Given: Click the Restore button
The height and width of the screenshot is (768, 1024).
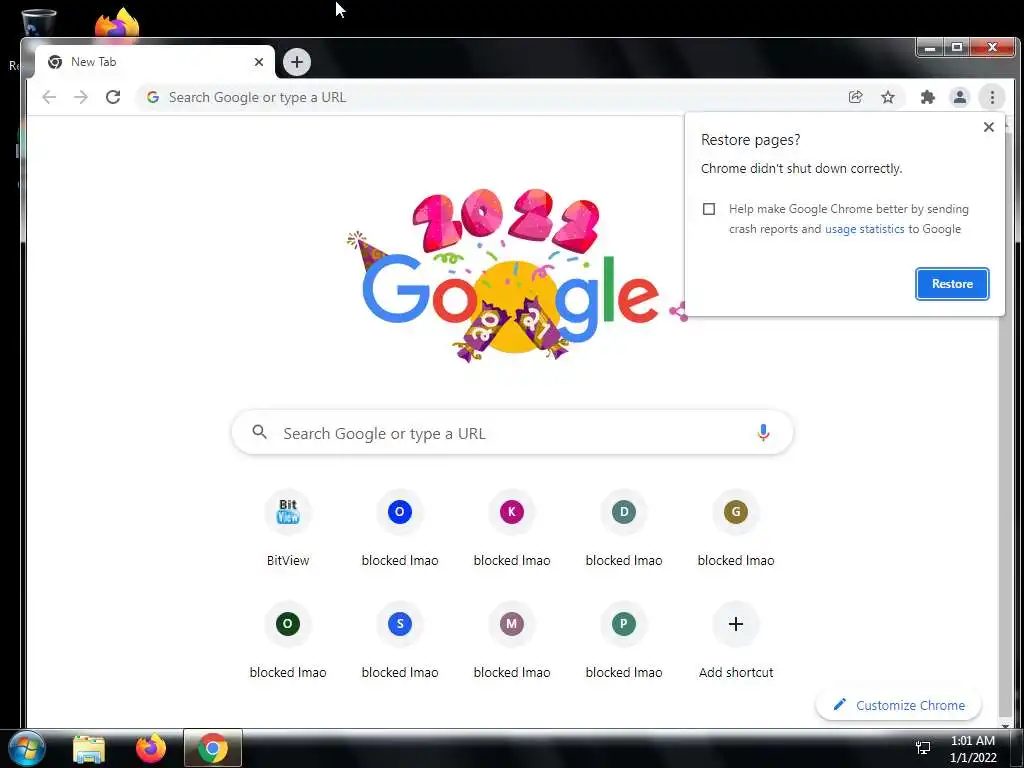Looking at the screenshot, I should point(952,284).
